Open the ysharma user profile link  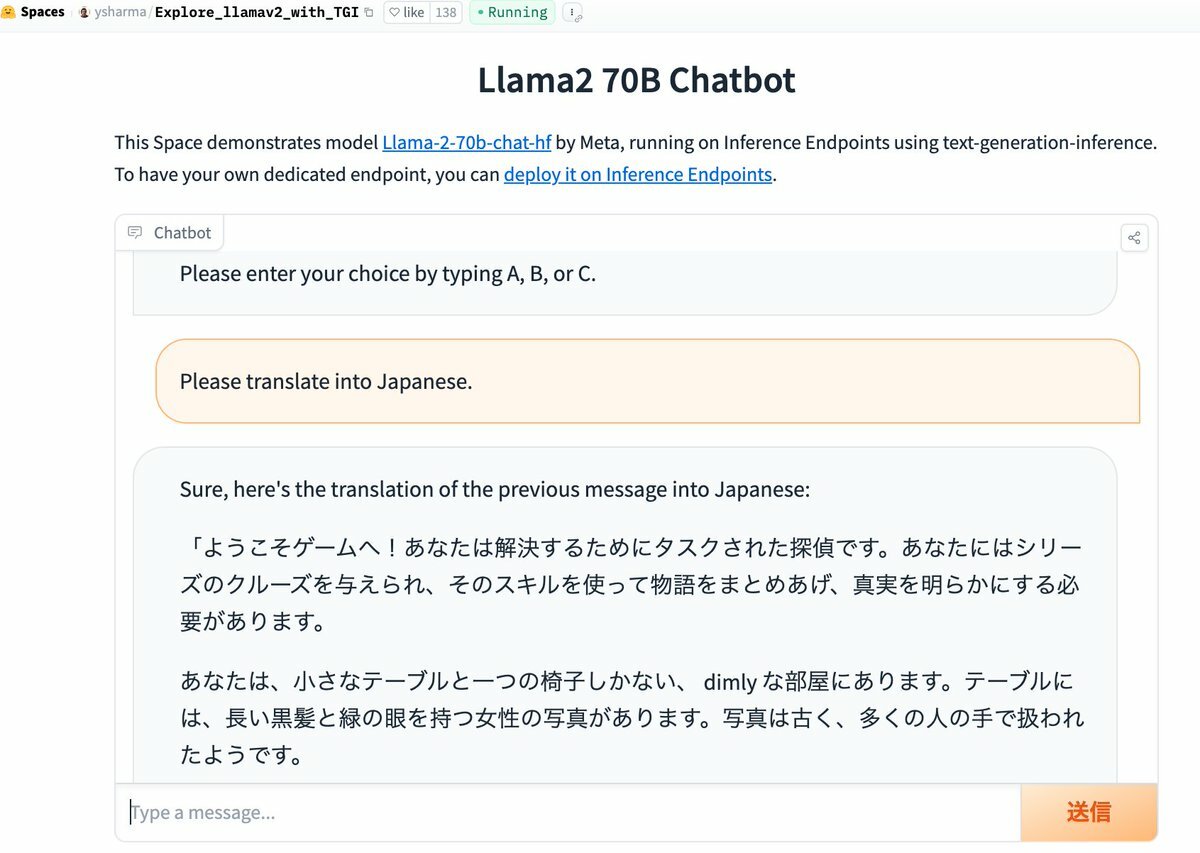pyautogui.click(x=119, y=13)
